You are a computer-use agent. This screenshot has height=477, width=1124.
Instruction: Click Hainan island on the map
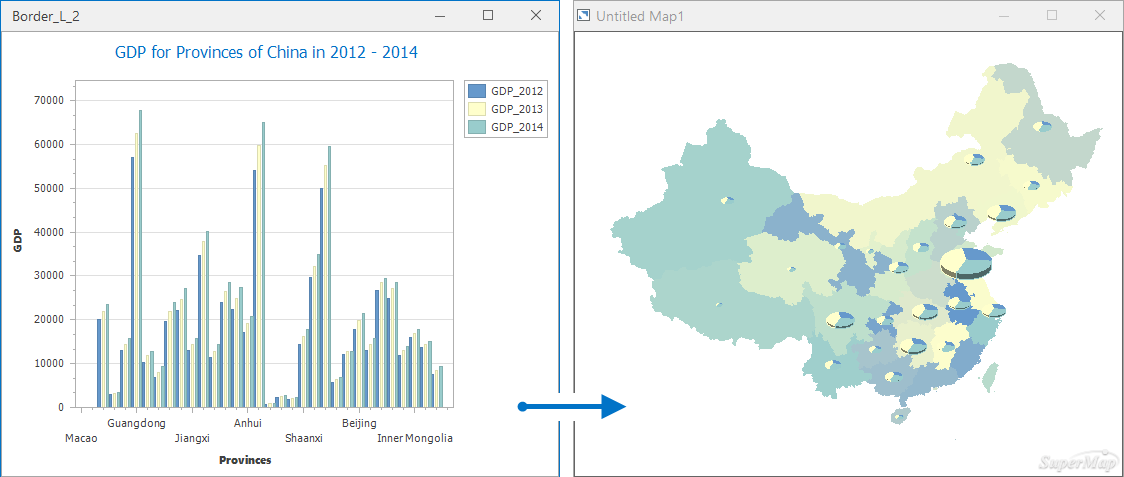point(900,414)
